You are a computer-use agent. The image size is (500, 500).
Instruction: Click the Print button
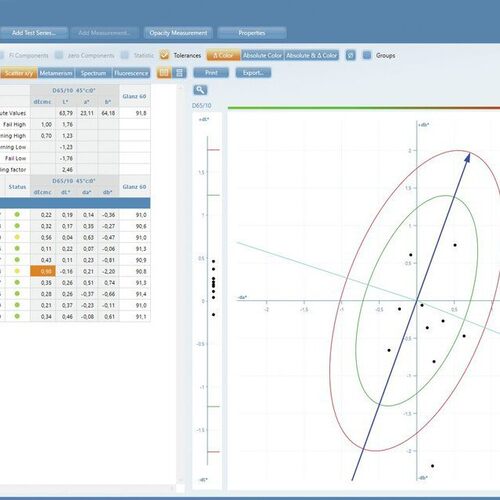tap(211, 73)
